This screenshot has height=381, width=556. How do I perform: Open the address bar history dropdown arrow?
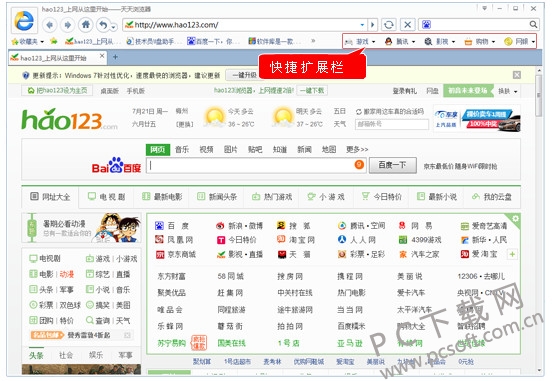[362, 25]
